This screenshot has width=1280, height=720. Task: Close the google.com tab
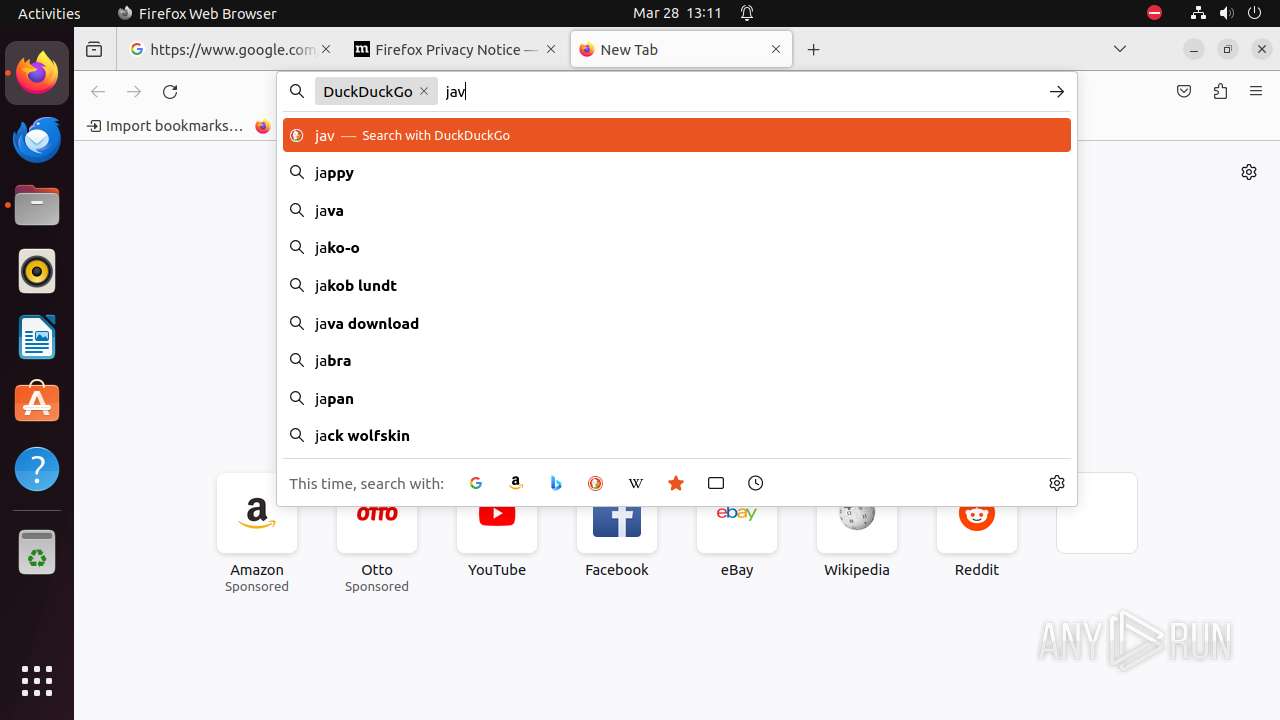[x=327, y=49]
